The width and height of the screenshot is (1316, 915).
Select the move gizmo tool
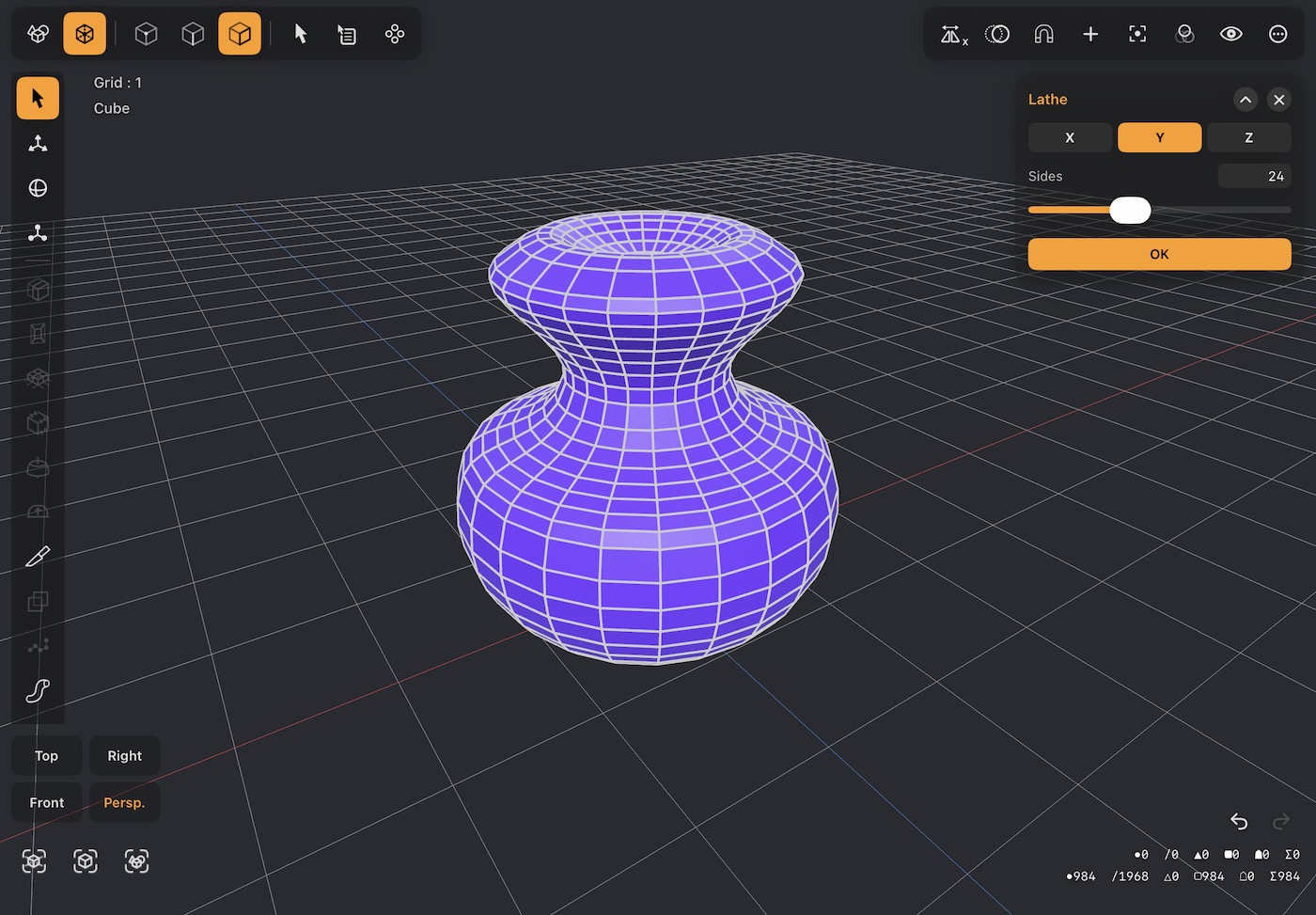point(38,143)
